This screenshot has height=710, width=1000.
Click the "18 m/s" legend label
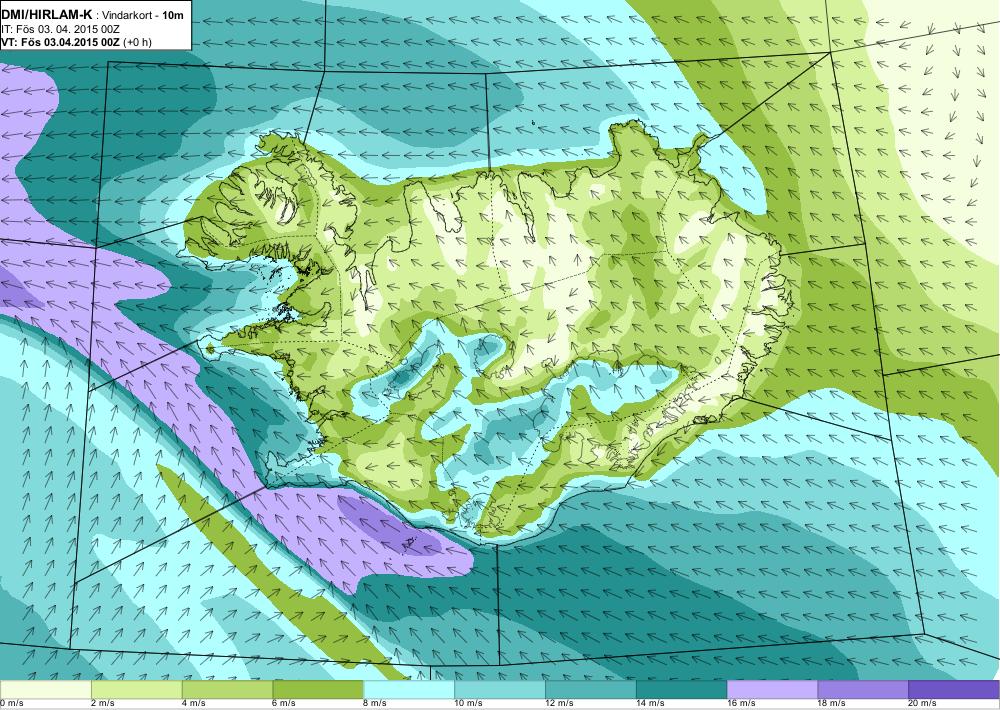pyautogui.click(x=832, y=704)
